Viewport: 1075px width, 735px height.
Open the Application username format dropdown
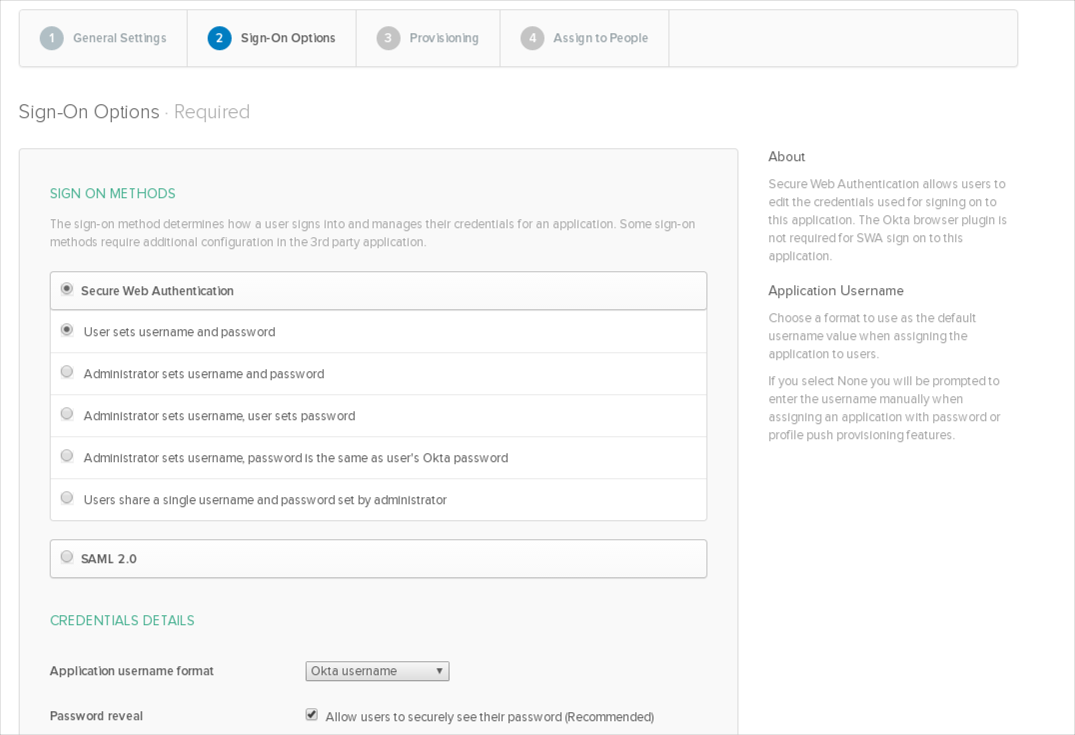376,671
